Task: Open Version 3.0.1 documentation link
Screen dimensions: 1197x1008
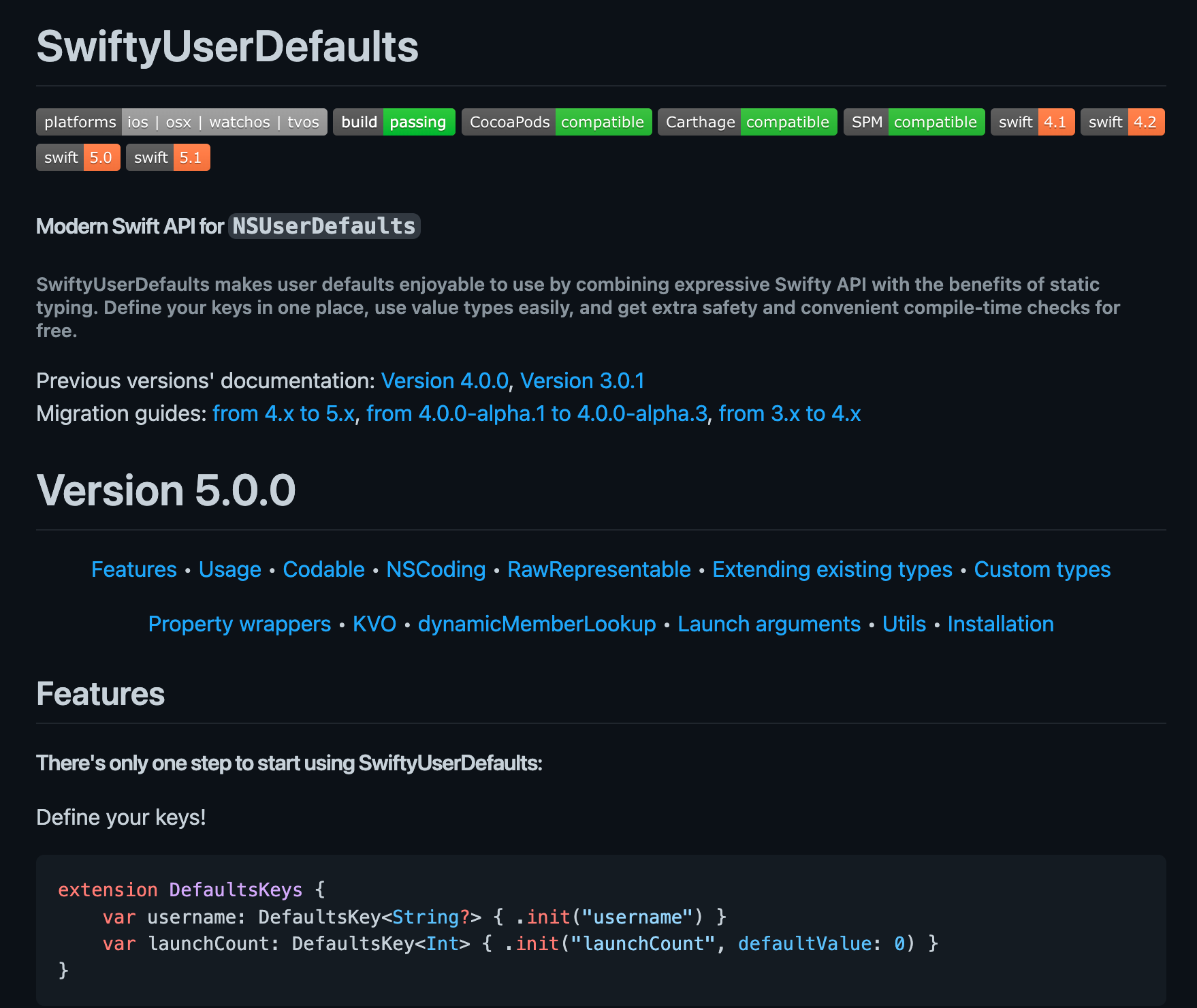Action: click(582, 381)
